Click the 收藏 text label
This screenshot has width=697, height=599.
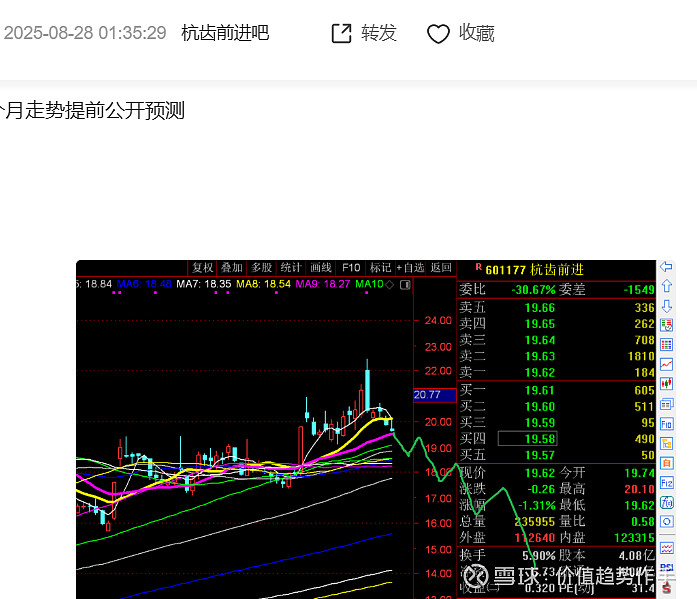pos(477,33)
